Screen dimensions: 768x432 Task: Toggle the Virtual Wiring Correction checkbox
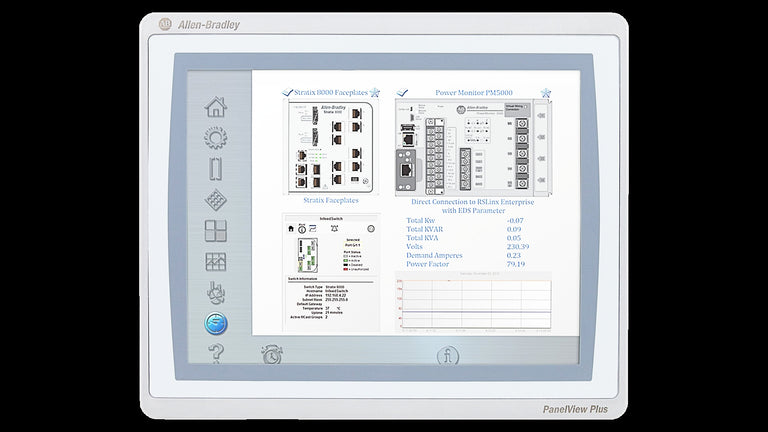tap(526, 107)
